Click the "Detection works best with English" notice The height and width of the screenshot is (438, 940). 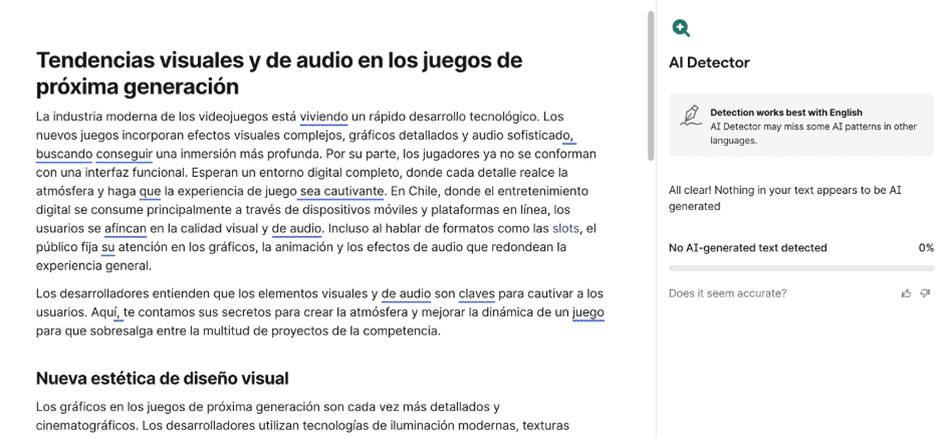786,112
